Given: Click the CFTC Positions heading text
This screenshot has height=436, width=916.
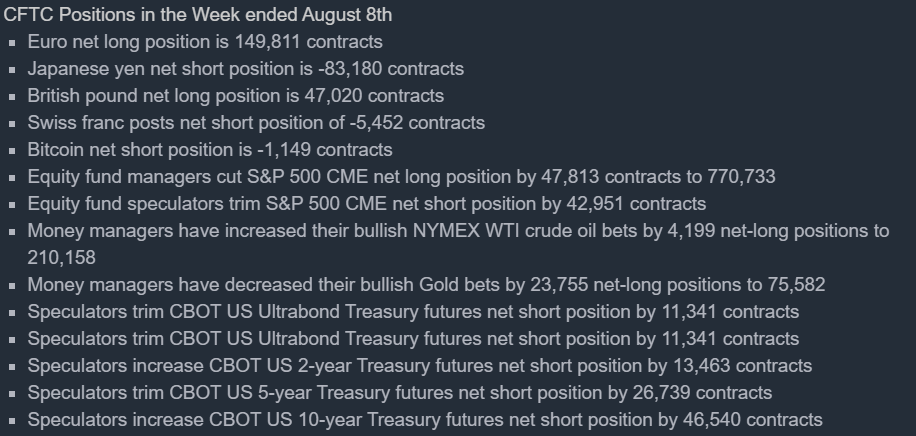Looking at the screenshot, I should (x=198, y=15).
